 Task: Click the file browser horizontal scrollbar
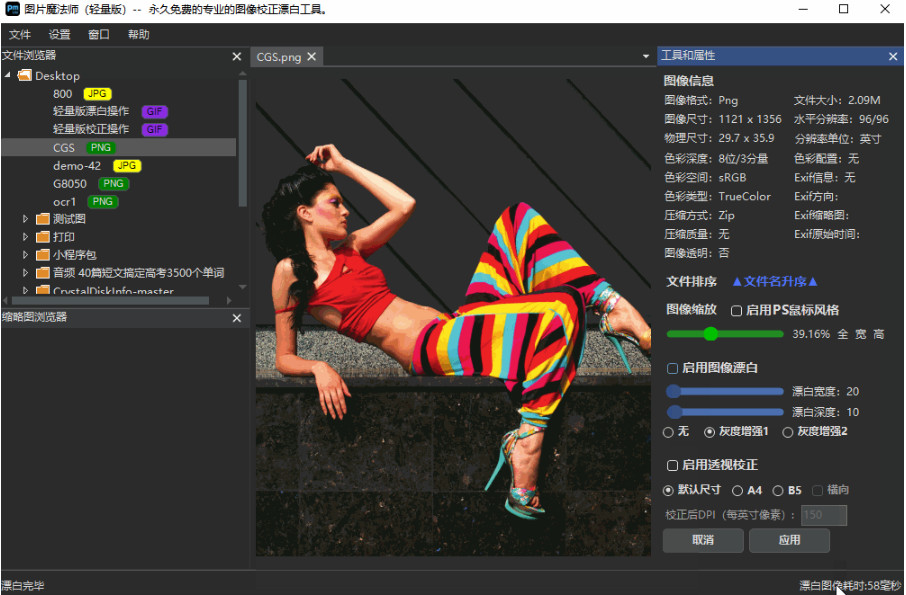point(110,300)
